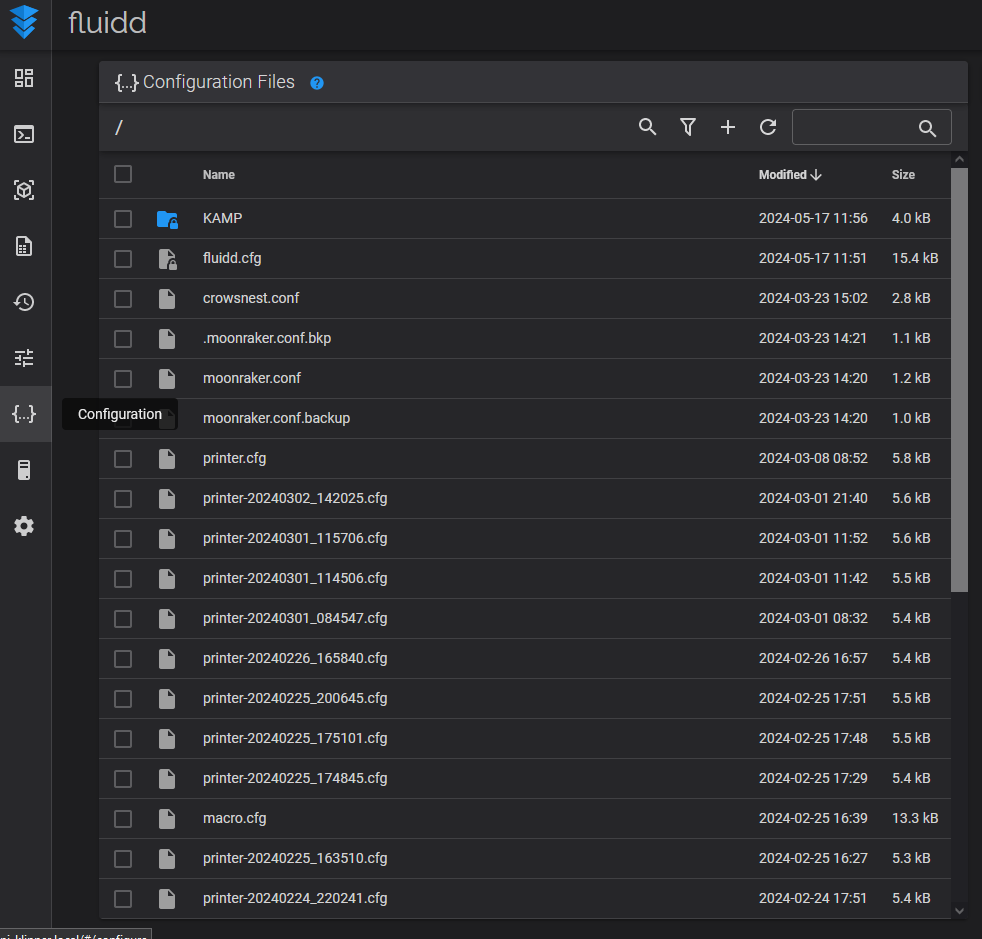982x939 pixels.
Task: Sort by the Modified column header
Action: pyautogui.click(x=790, y=175)
